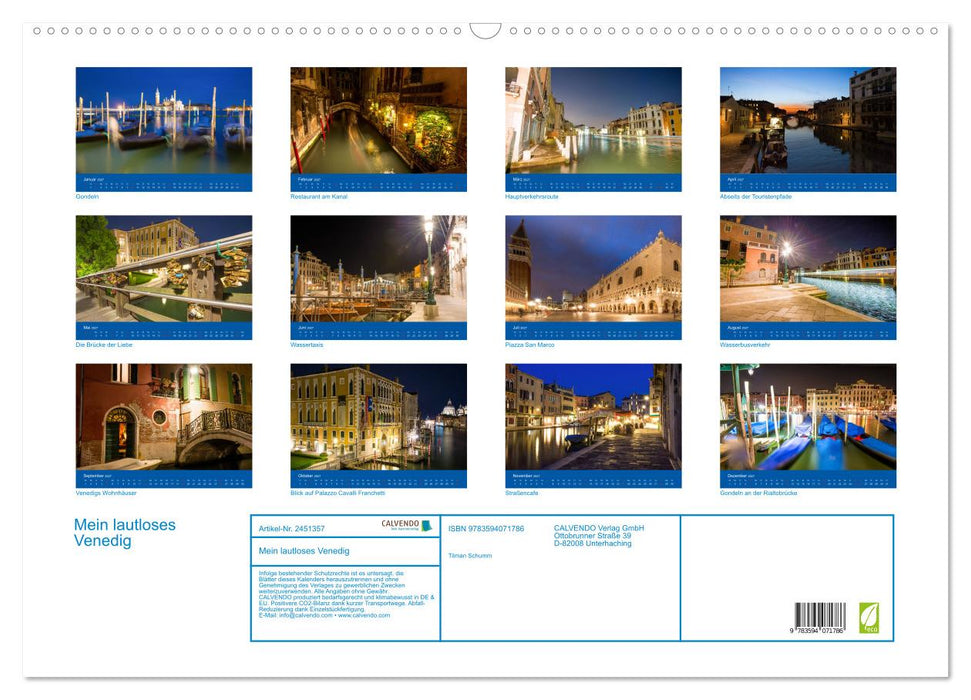Open the Hauptverkehrsroute March photo

click(593, 120)
